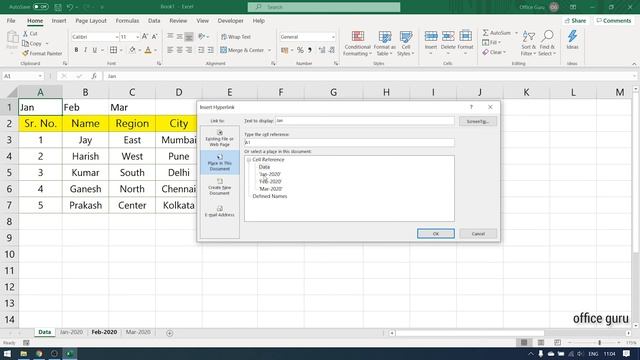Viewport: 640px width, 360px height.
Task: Open the font size dropdown
Action: coord(138,37)
